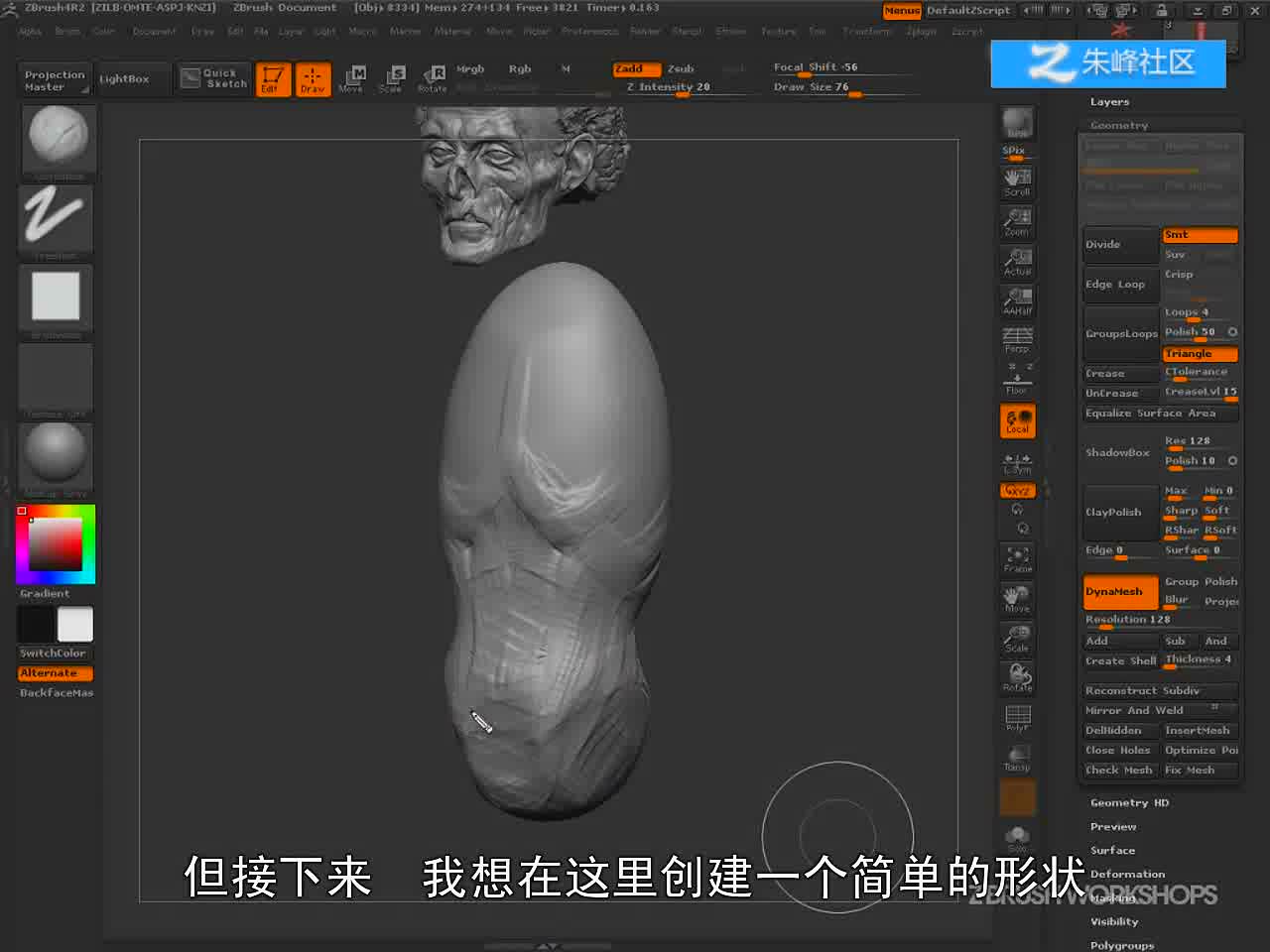Toggle the PolyF wireframe icon

point(1017,719)
